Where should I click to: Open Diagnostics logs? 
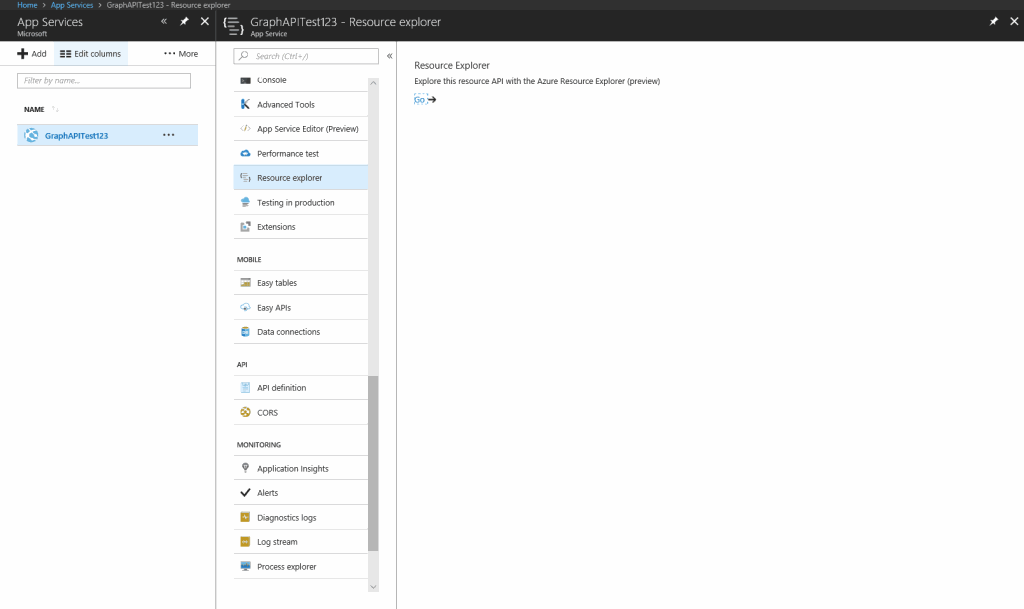300,518
